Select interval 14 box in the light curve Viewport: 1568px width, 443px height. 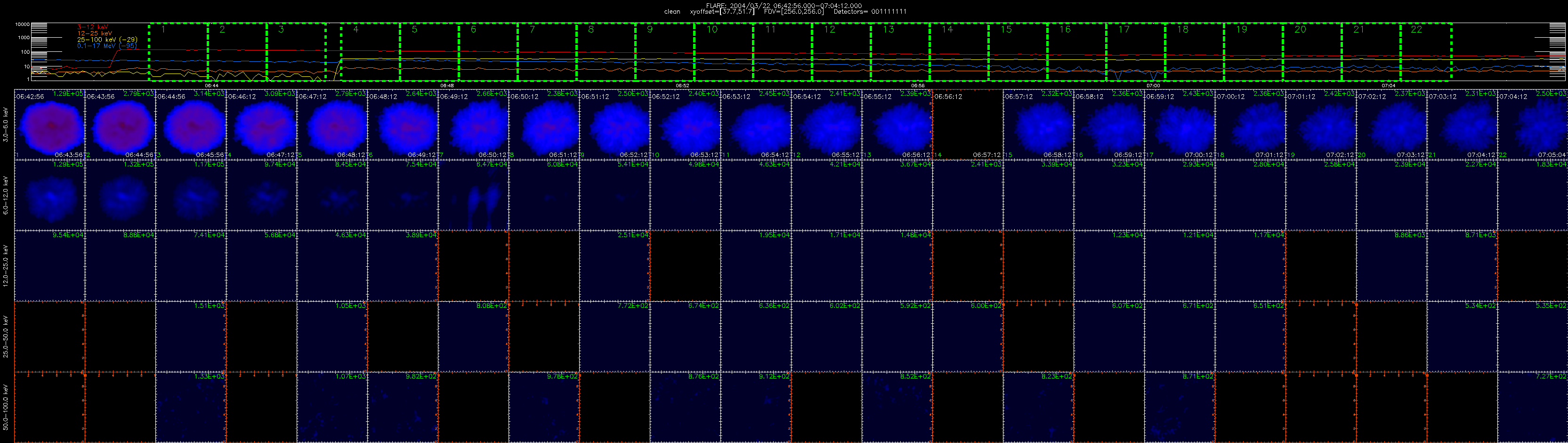pos(959,52)
